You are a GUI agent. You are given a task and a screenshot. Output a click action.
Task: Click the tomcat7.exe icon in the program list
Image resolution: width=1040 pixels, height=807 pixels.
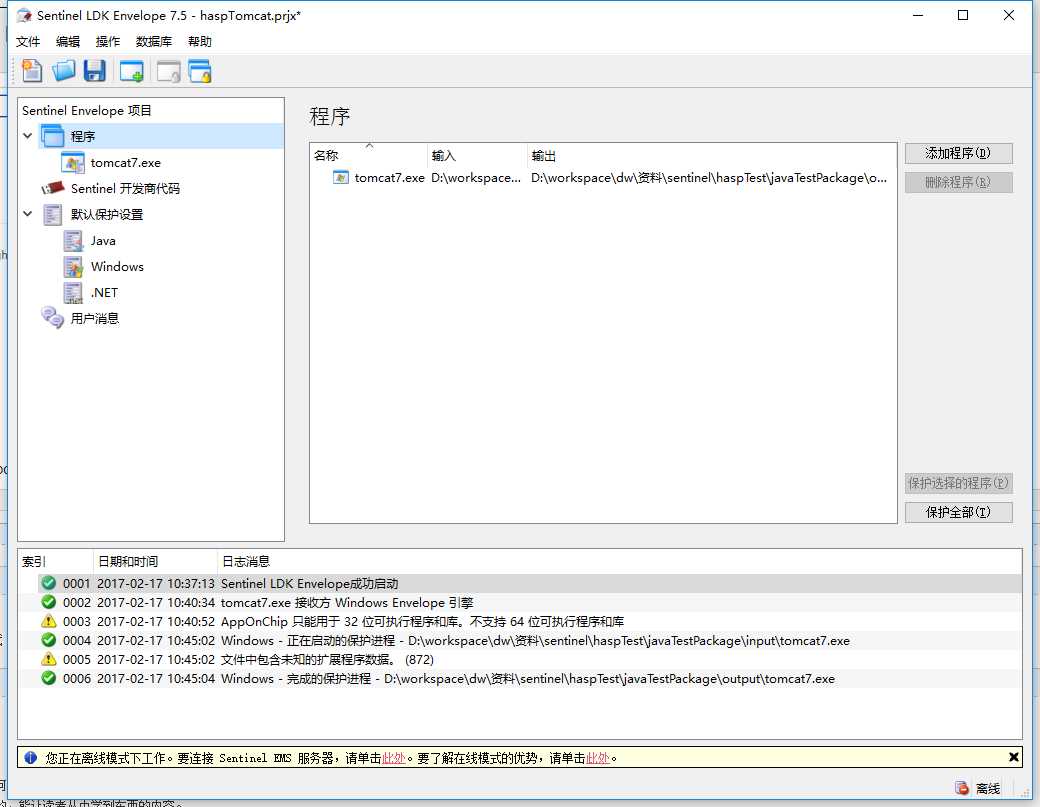340,178
